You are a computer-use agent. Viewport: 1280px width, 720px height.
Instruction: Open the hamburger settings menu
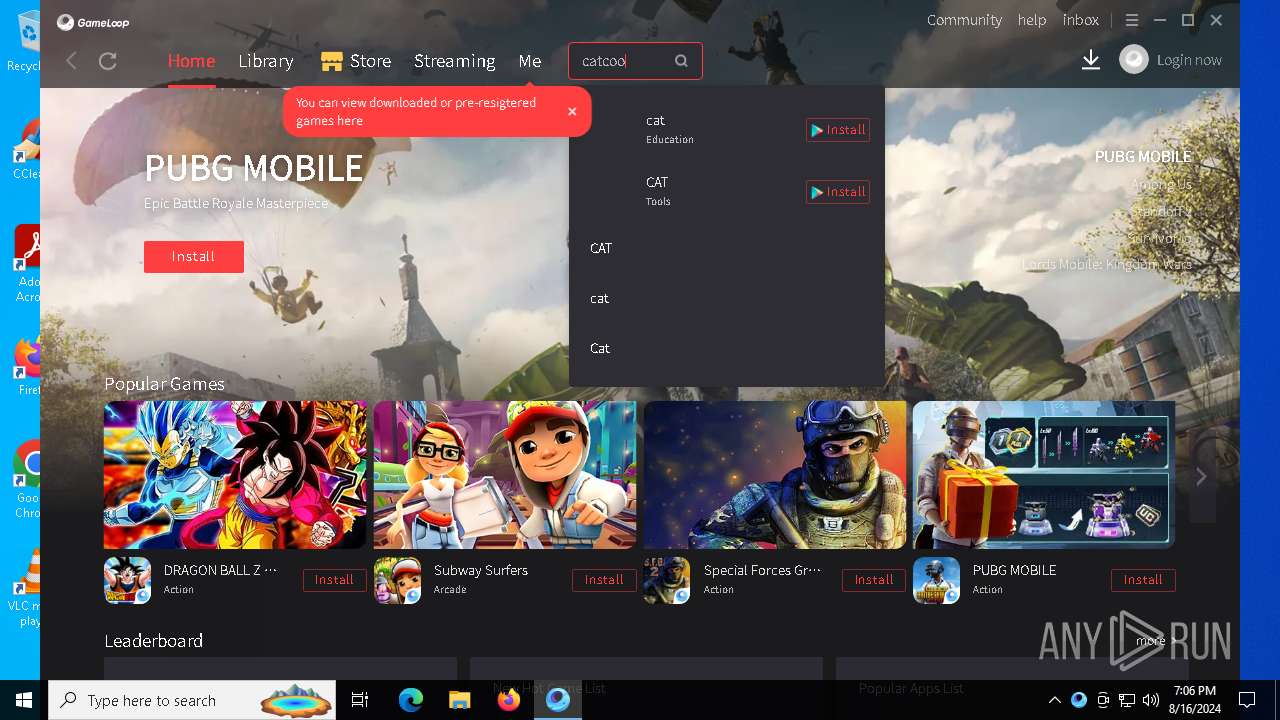pos(1131,20)
